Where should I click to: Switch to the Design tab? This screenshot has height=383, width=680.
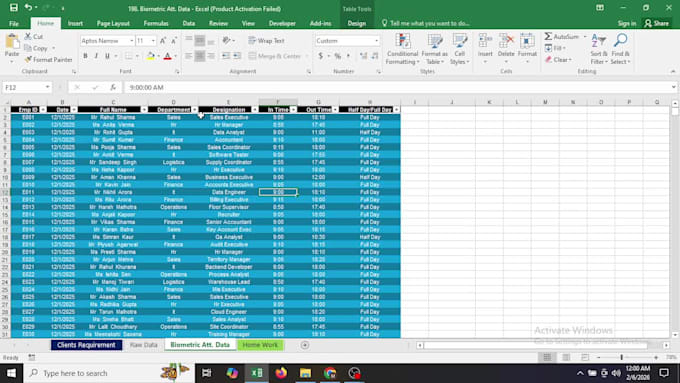click(356, 23)
